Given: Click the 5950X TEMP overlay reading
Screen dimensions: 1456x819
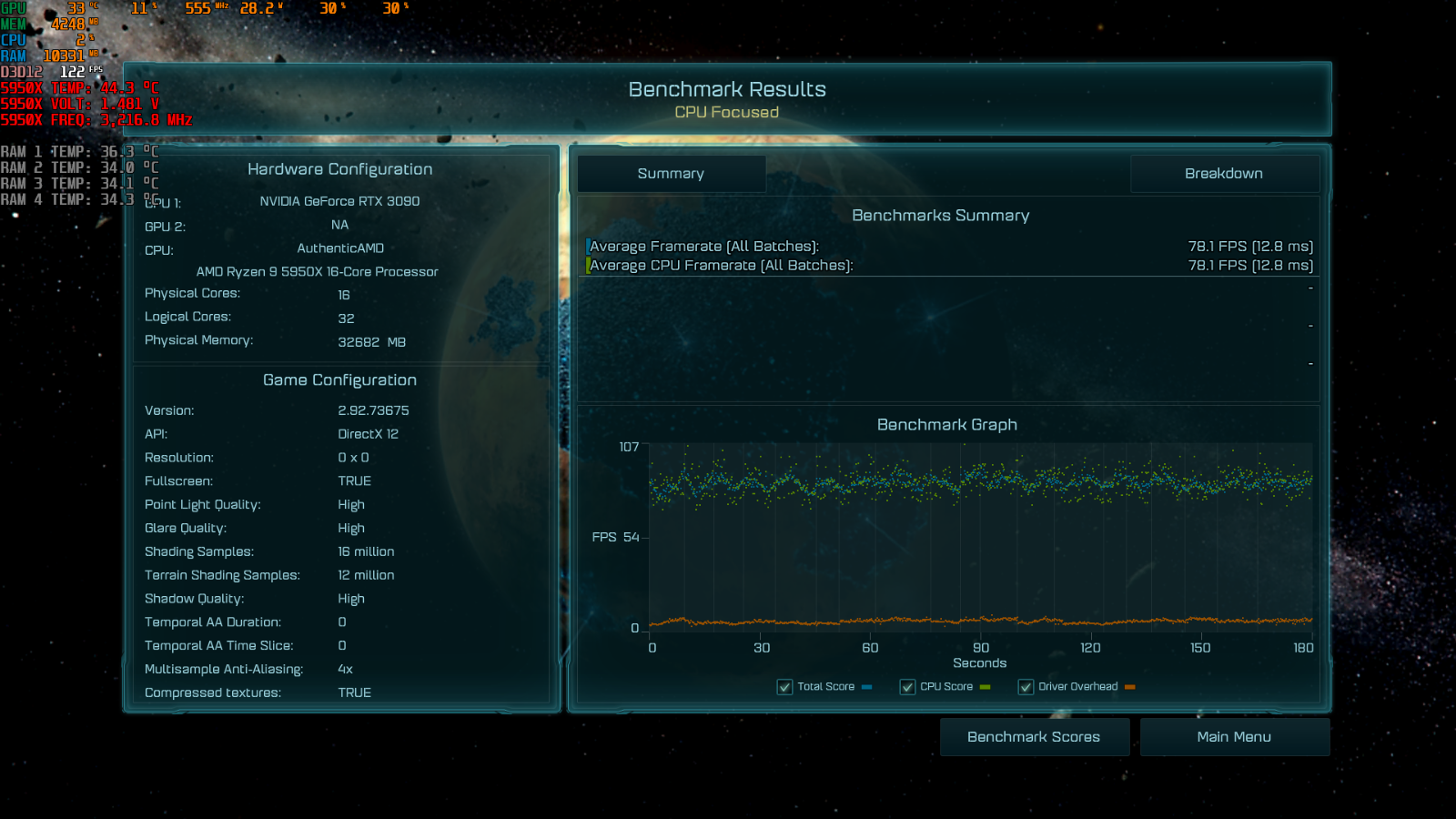Looking at the screenshot, I should pyautogui.click(x=80, y=88).
